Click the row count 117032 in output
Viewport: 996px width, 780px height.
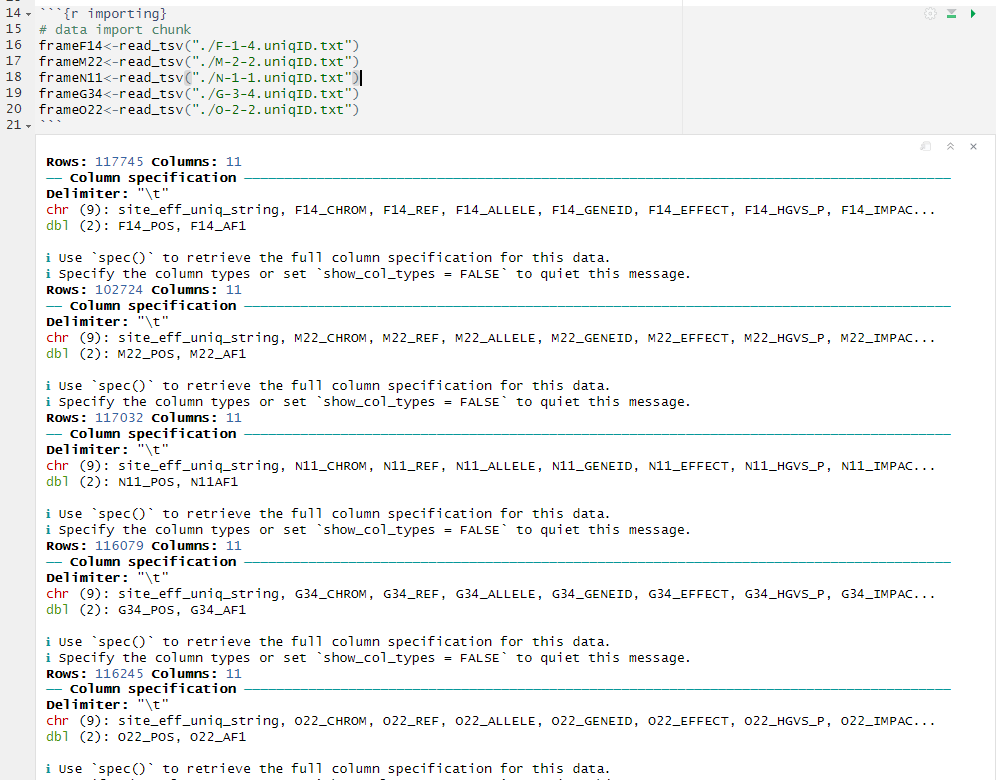119,417
